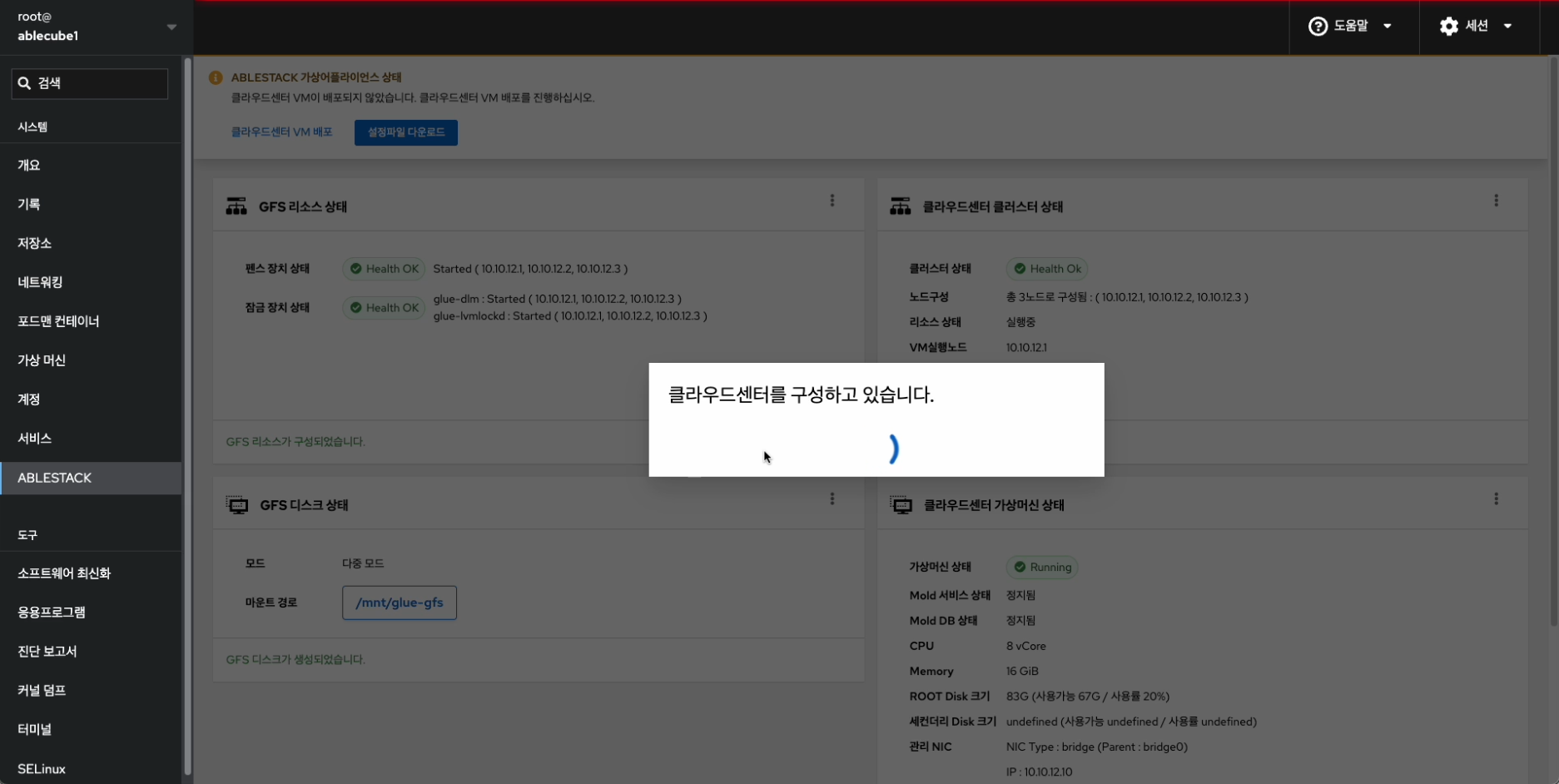
Task: Open kebab menu on GFS 리소스 상태 card
Action: [x=832, y=201]
